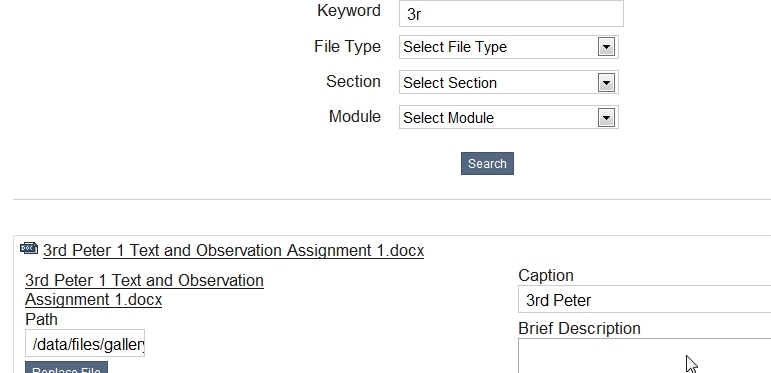Click the File Type dropdown arrow button
The image size is (771, 373).
point(606,47)
